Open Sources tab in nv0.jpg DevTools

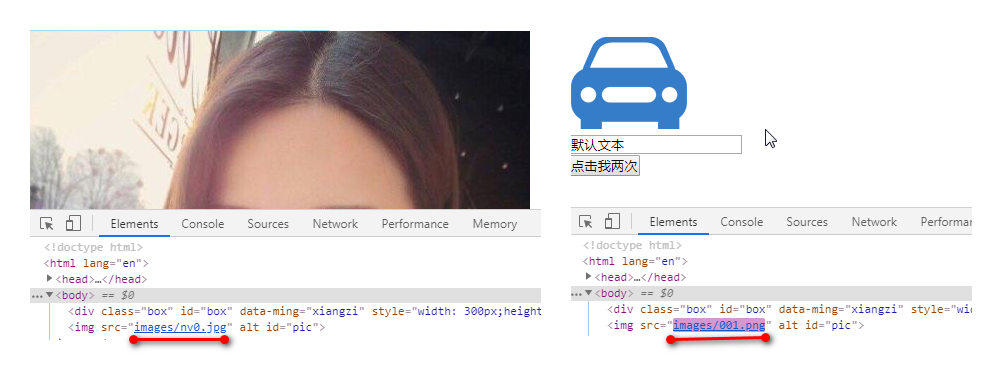(268, 224)
